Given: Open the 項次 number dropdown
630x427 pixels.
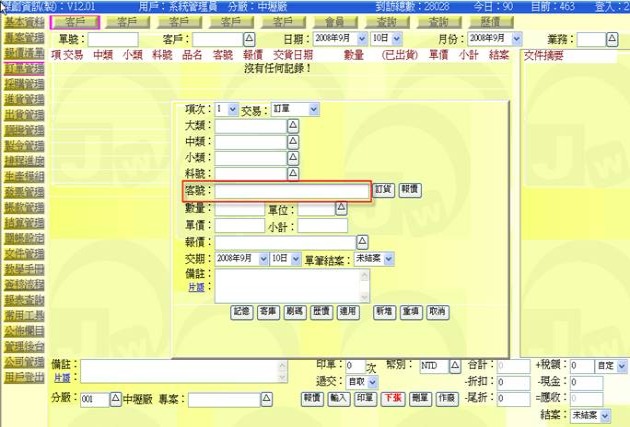Looking at the screenshot, I should (233, 108).
